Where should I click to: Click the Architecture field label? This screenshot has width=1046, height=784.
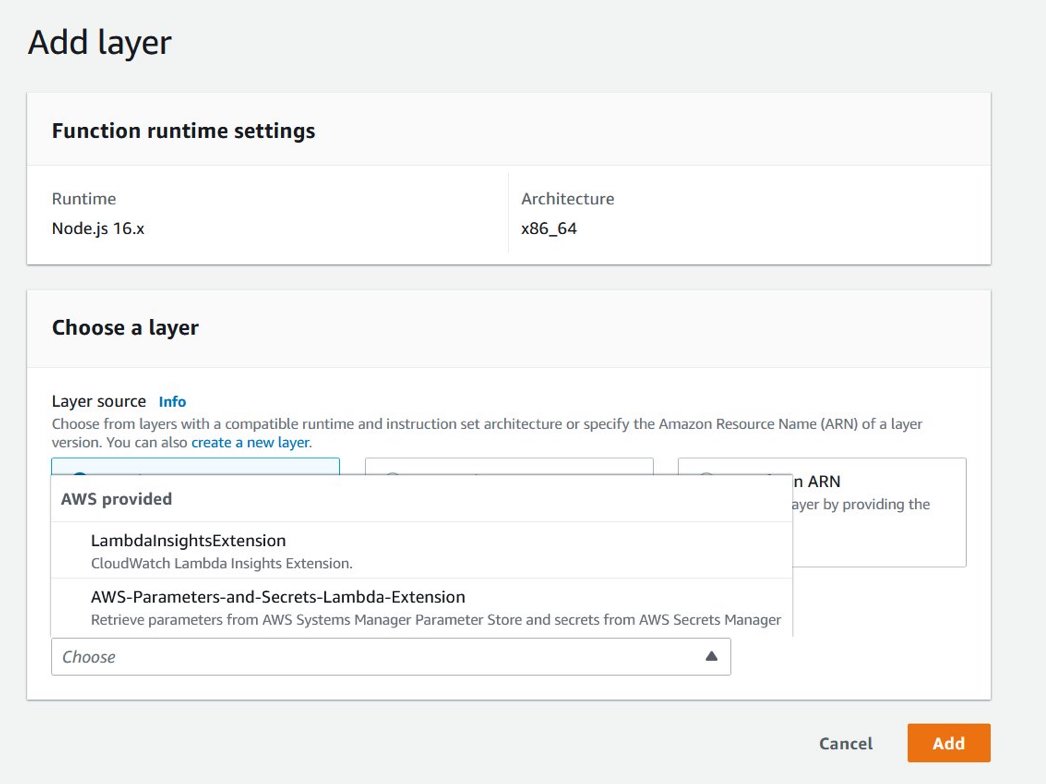point(567,199)
